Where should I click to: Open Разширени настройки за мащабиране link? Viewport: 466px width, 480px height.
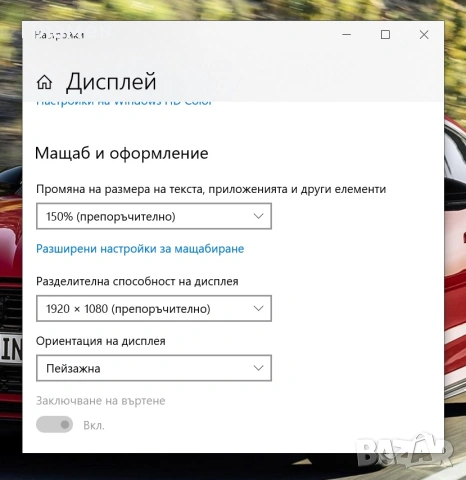pos(140,249)
